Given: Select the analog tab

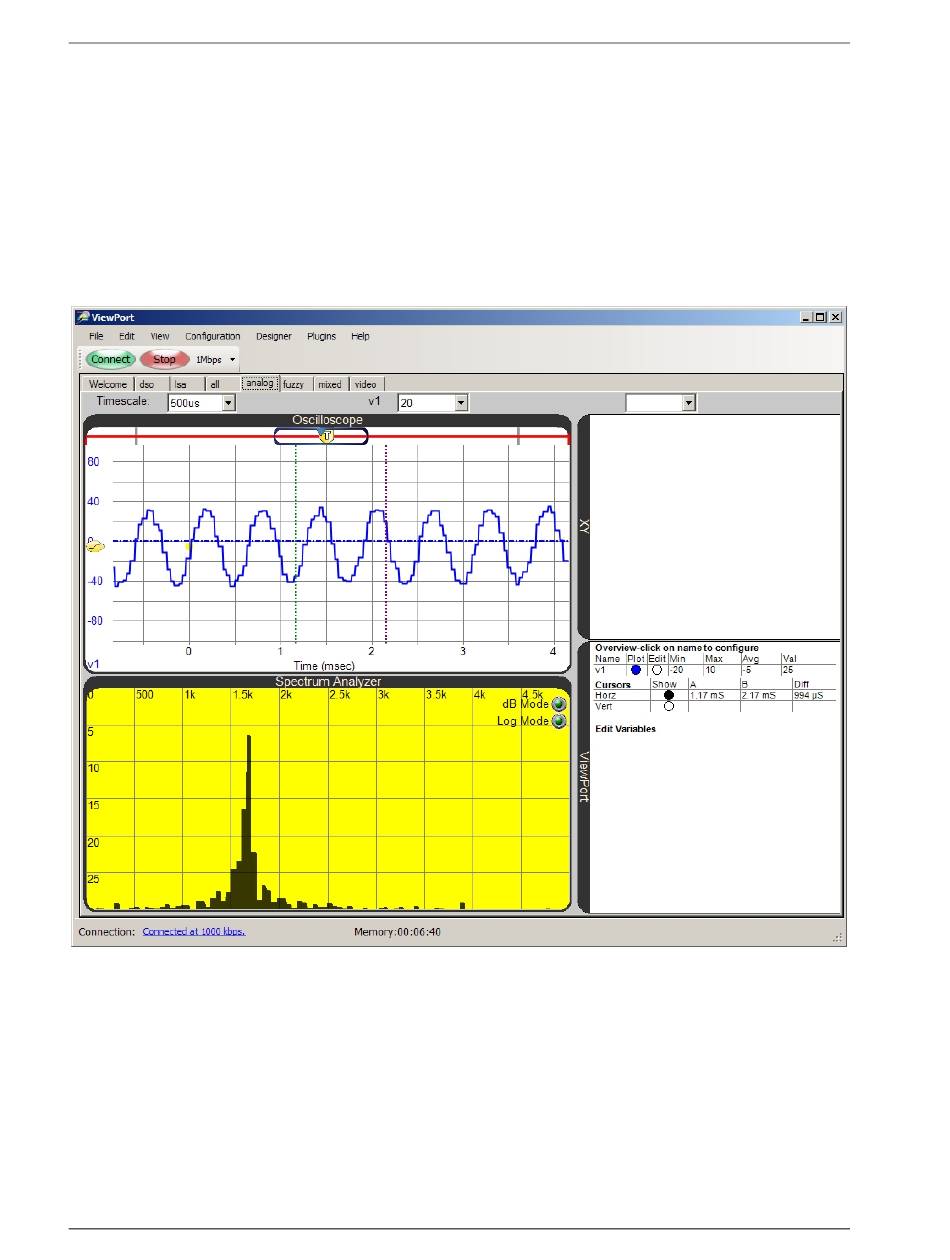Looking at the screenshot, I should coord(259,383).
